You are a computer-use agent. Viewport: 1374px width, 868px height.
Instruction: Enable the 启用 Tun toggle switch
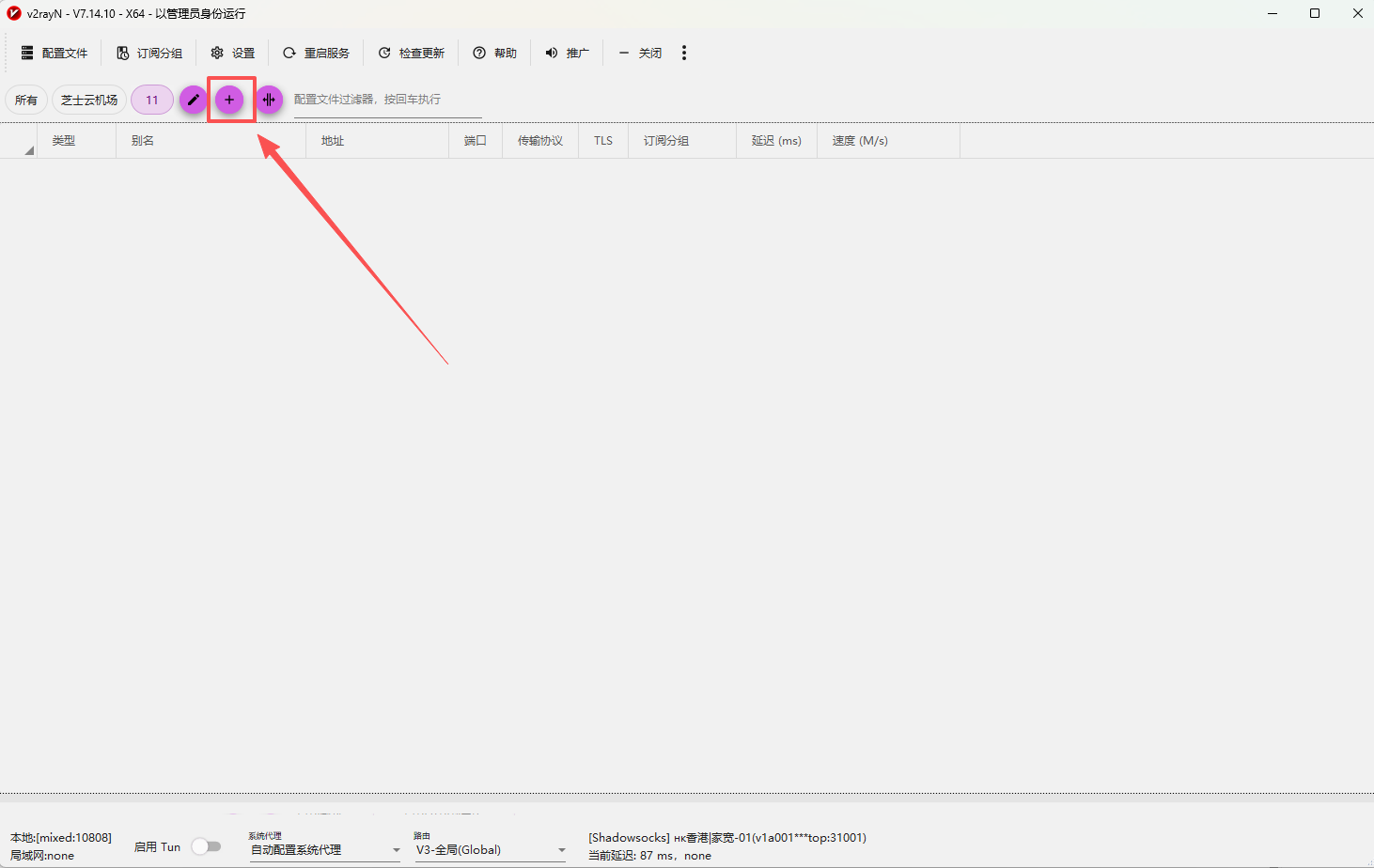pos(206,846)
